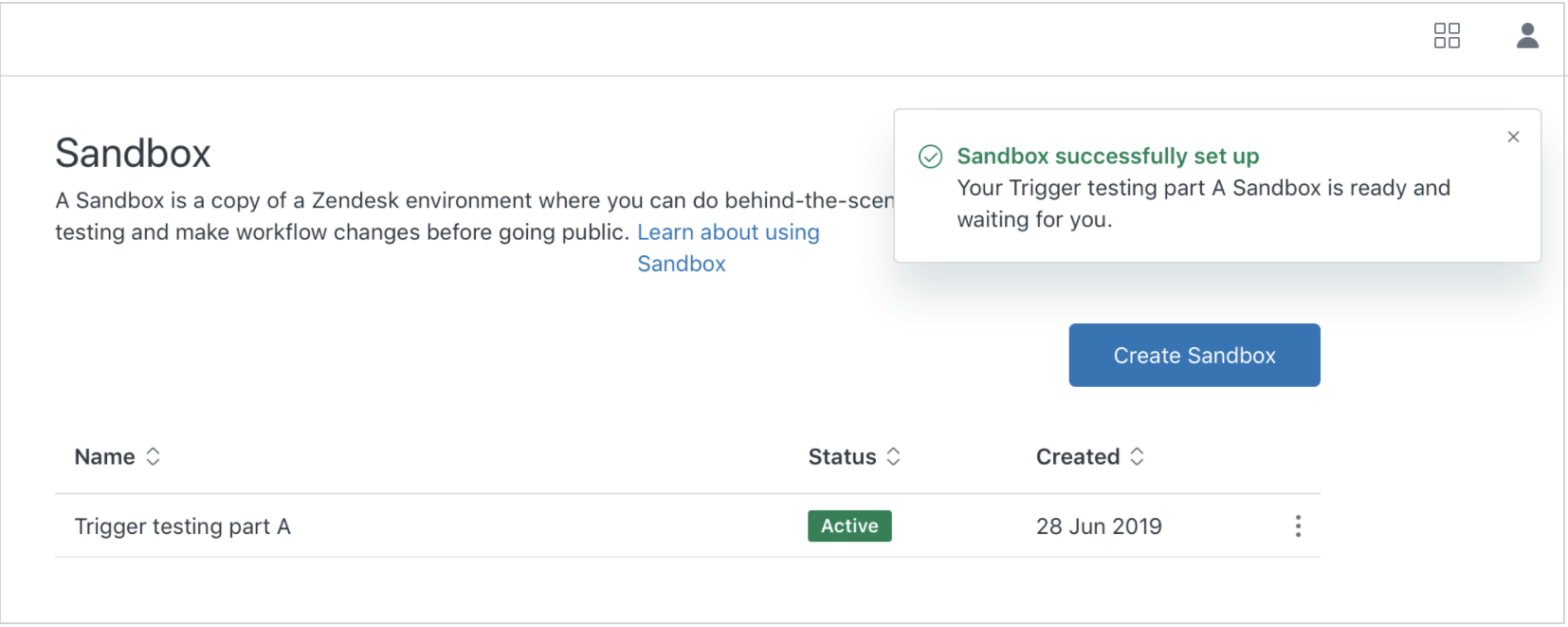Click the Create Sandbox button

pyautogui.click(x=1194, y=355)
